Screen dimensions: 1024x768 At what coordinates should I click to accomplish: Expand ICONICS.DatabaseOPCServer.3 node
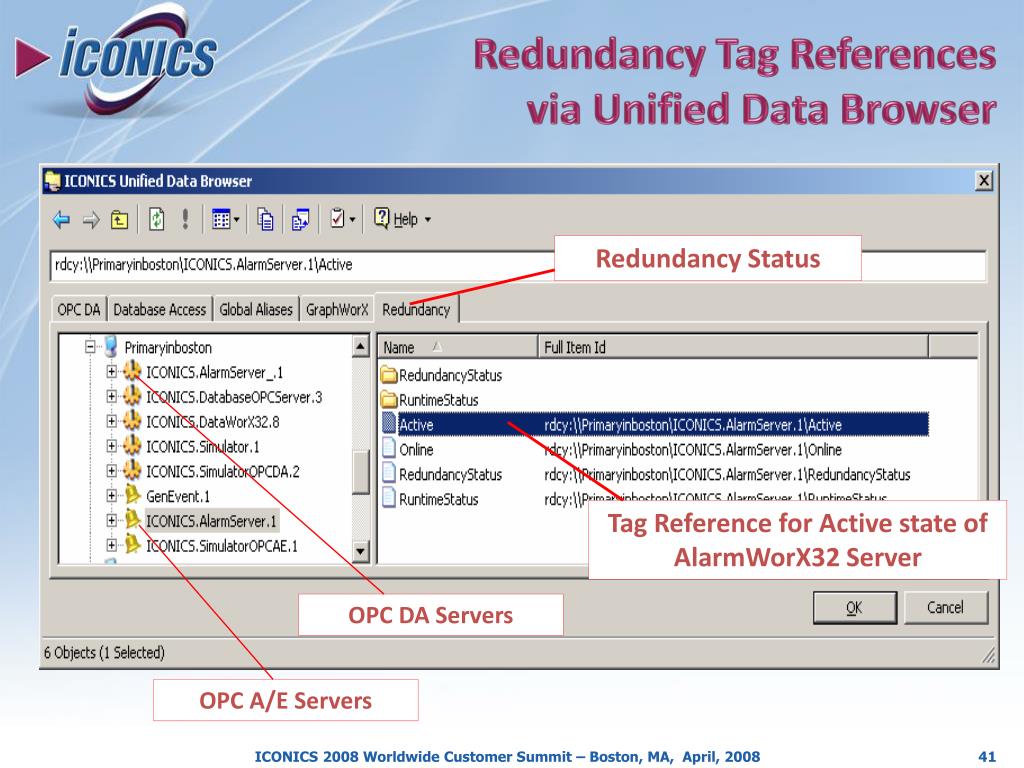112,396
